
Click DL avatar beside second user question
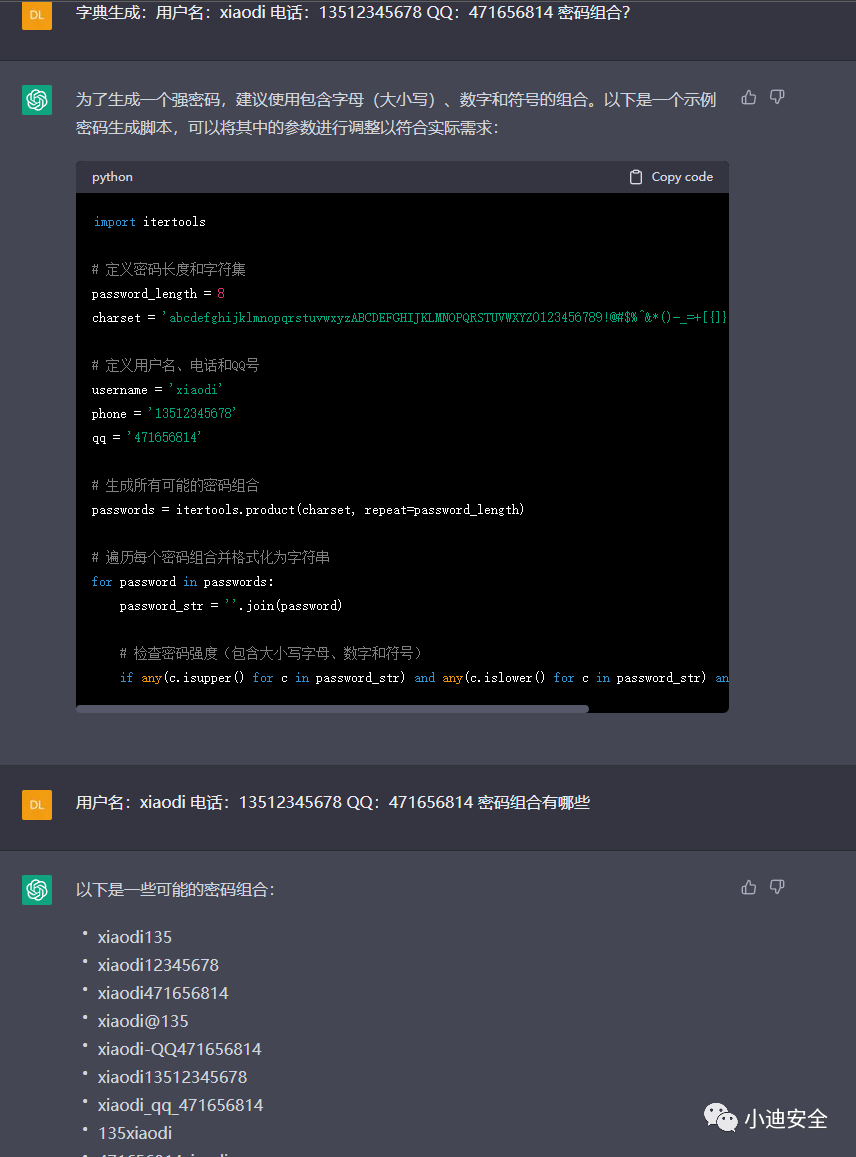(37, 805)
